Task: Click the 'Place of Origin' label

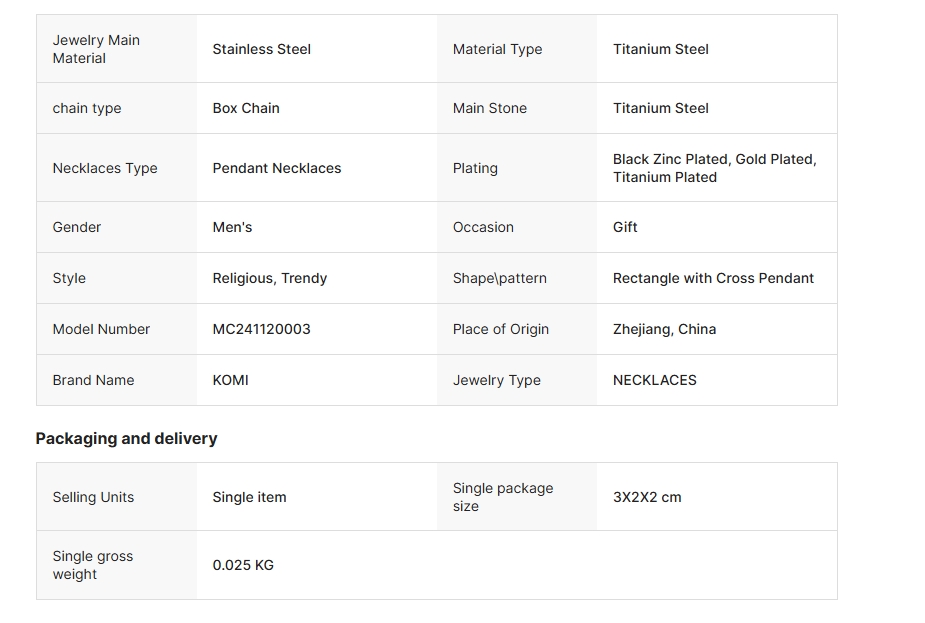Action: (x=500, y=329)
